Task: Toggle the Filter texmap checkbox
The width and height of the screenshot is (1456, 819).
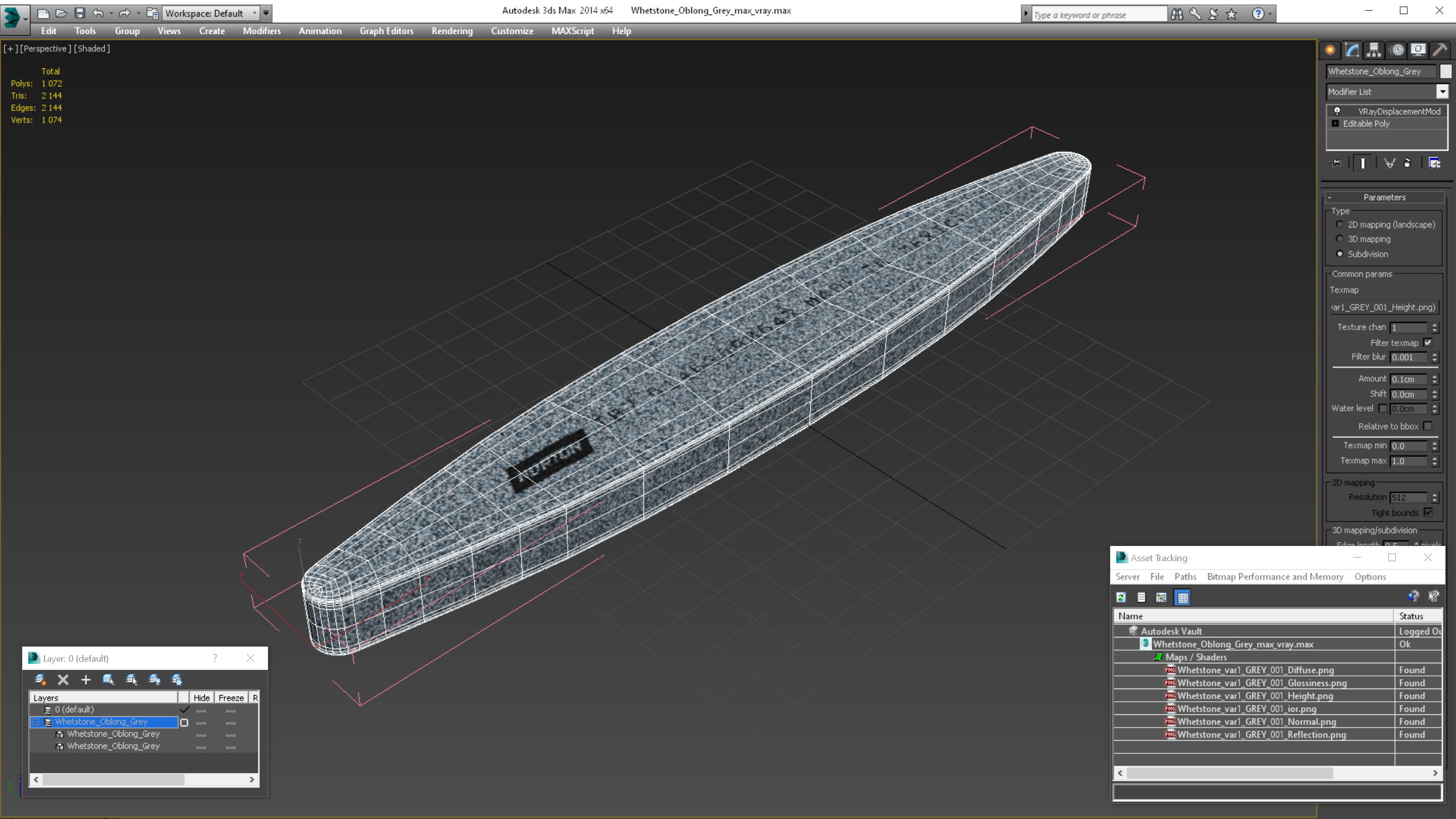Action: coord(1428,343)
